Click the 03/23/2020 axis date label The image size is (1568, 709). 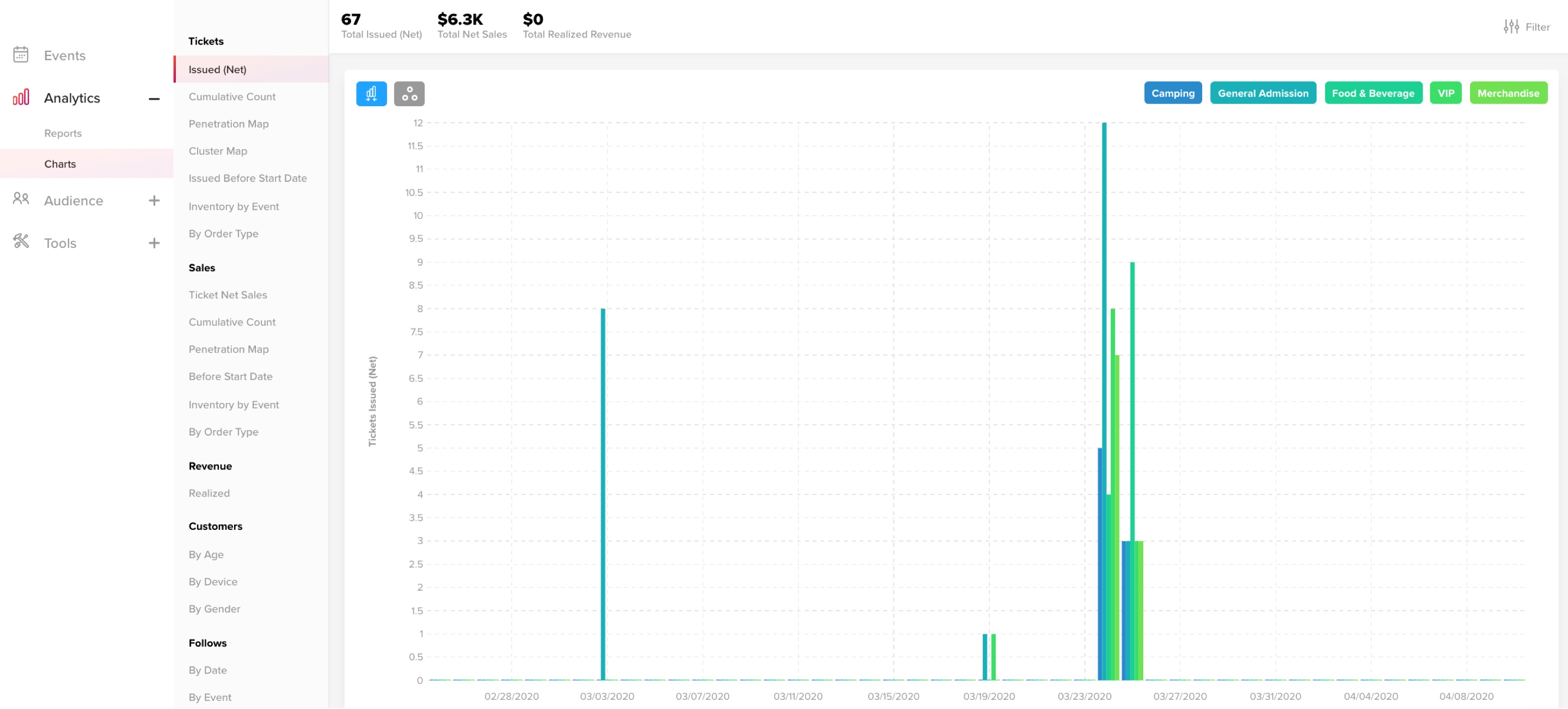pyautogui.click(x=1083, y=696)
